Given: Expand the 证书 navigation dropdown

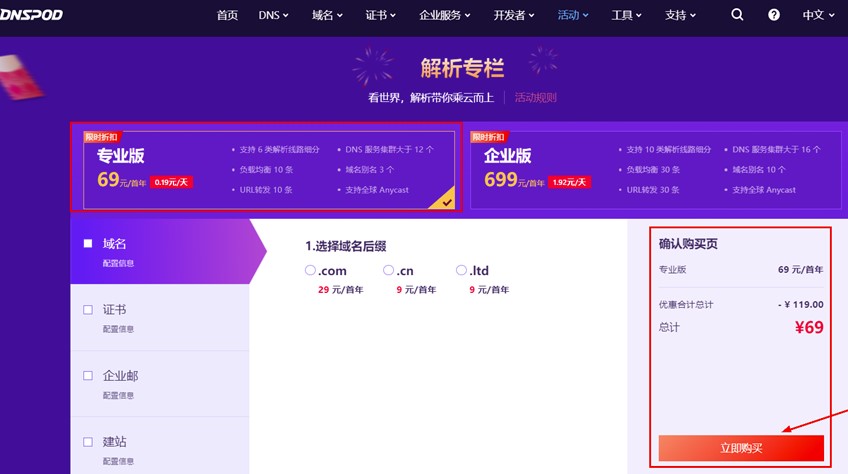Looking at the screenshot, I should [380, 15].
